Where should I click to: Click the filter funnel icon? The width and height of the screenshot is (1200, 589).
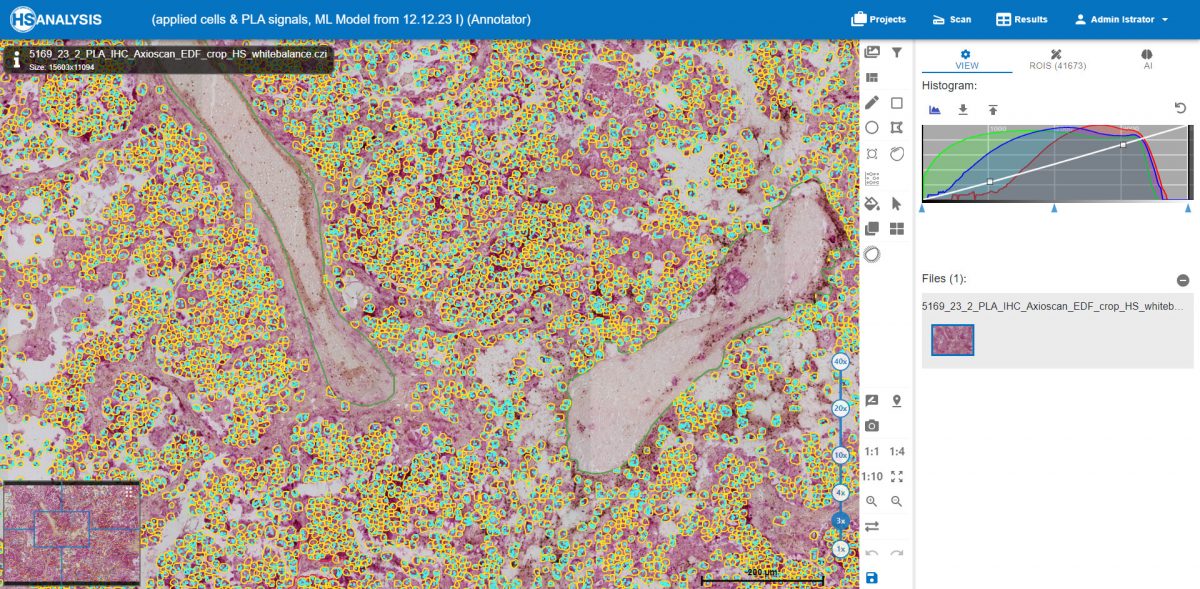[x=897, y=52]
